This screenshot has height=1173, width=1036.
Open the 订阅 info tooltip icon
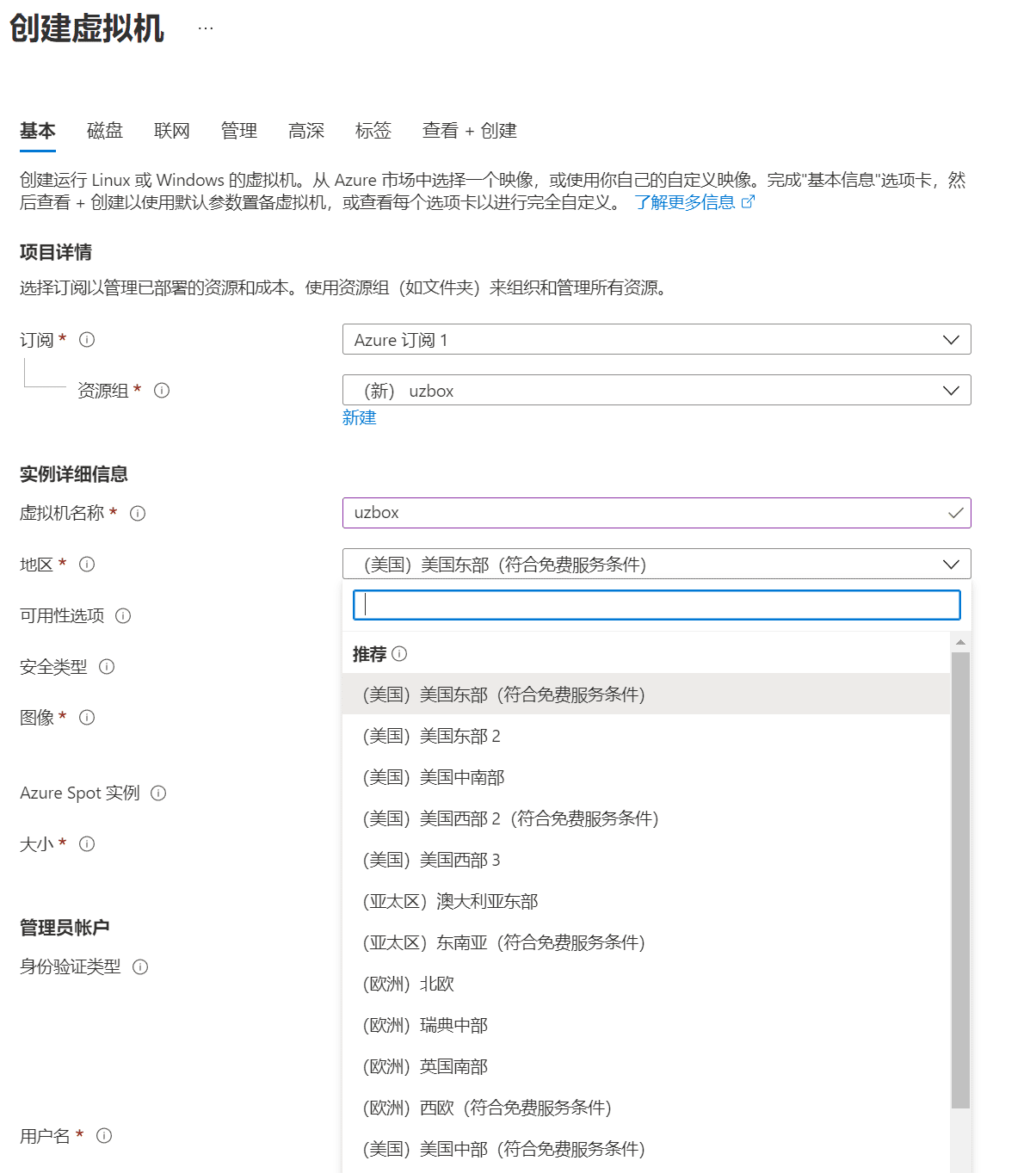(x=86, y=339)
